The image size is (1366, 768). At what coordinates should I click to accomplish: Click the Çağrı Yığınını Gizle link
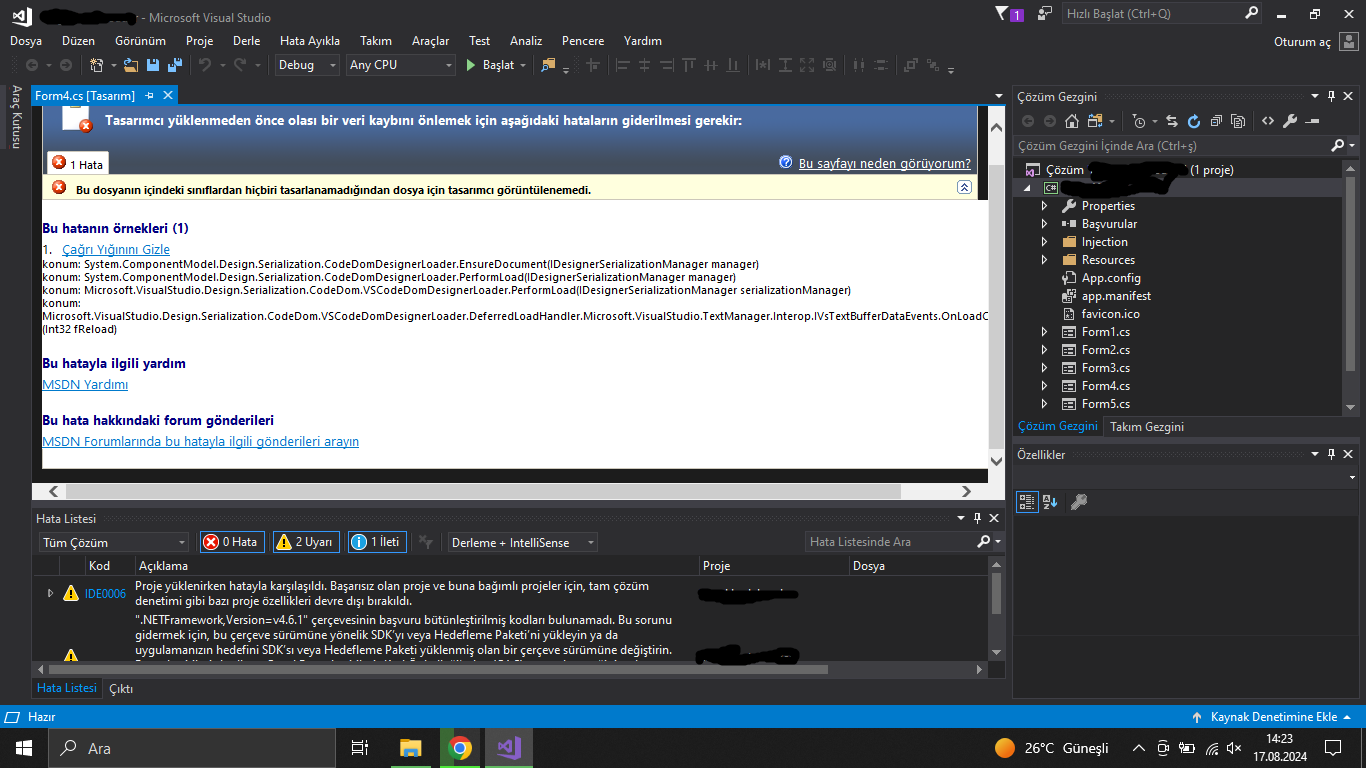(116, 250)
